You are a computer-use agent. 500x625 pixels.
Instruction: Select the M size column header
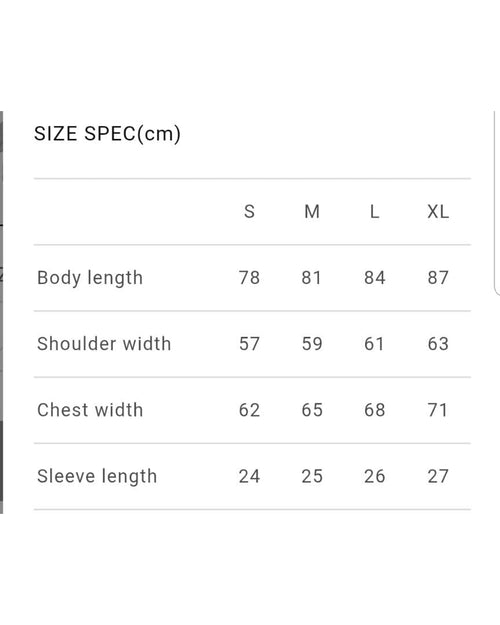pyautogui.click(x=312, y=212)
